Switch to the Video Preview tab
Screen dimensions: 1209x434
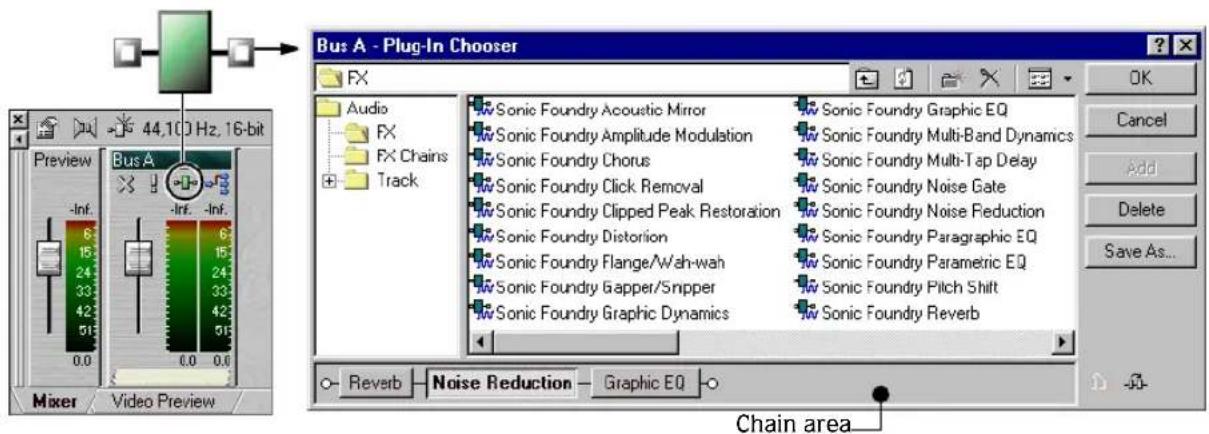coord(162,401)
